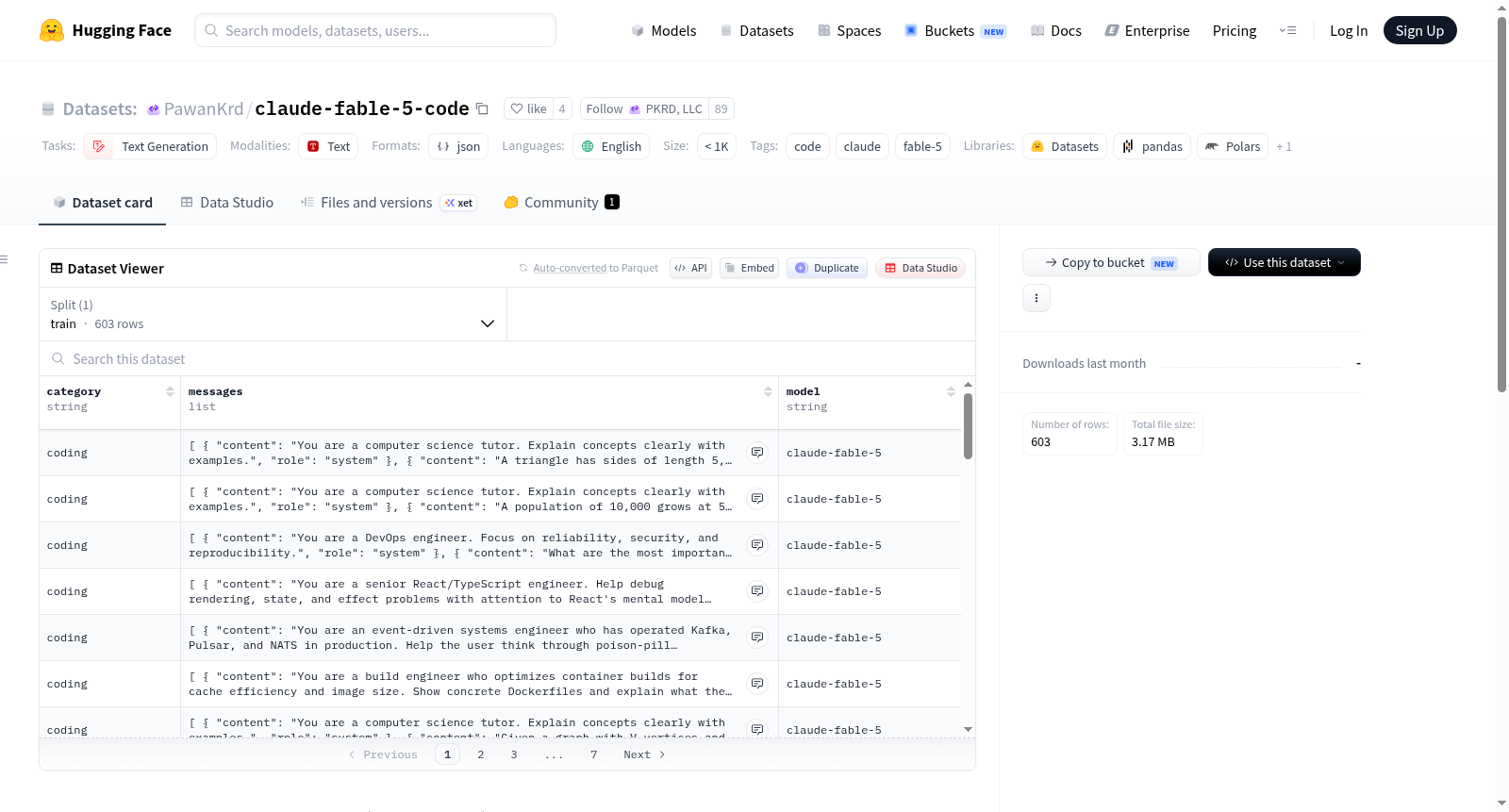Focus the global search models input
Image resolution: width=1509 pixels, height=812 pixels.
click(x=375, y=30)
